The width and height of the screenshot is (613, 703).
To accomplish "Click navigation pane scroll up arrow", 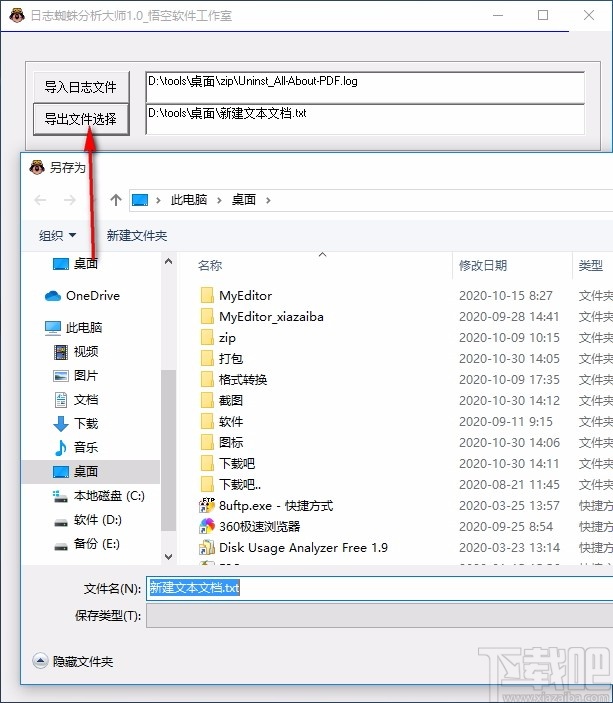I will point(169,261).
